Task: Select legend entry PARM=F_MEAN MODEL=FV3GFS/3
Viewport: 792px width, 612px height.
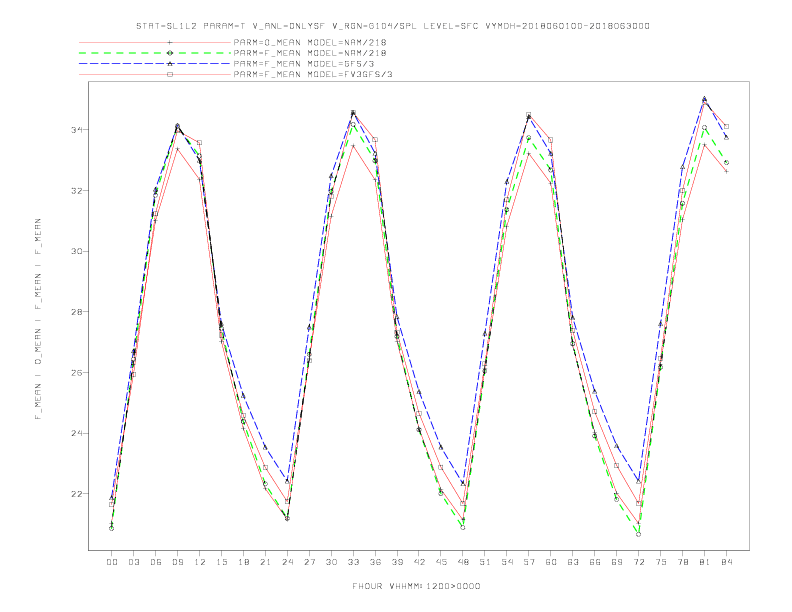Action: point(236,74)
